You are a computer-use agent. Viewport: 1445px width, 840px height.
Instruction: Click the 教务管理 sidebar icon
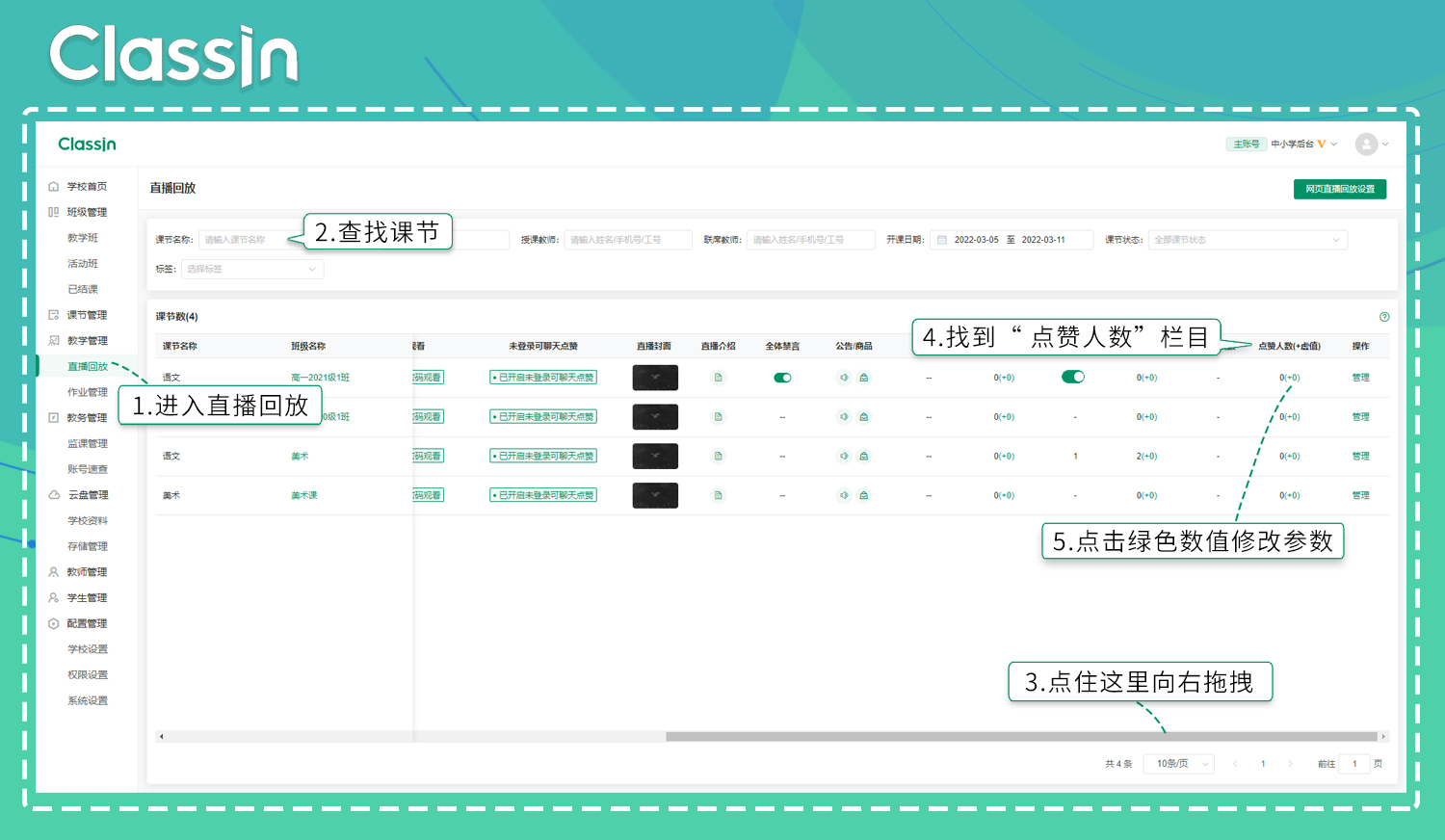[54, 418]
